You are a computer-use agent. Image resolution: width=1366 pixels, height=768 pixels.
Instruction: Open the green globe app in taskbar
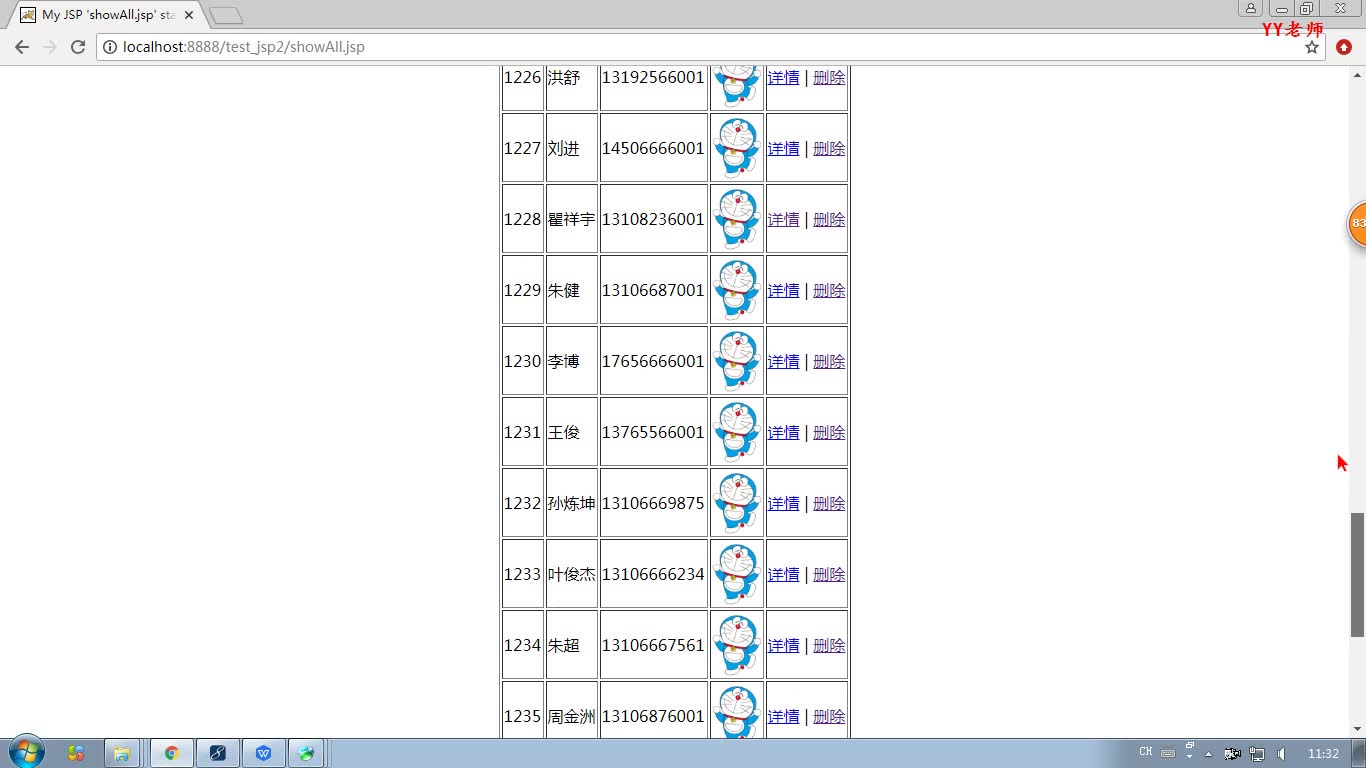pyautogui.click(x=307, y=753)
